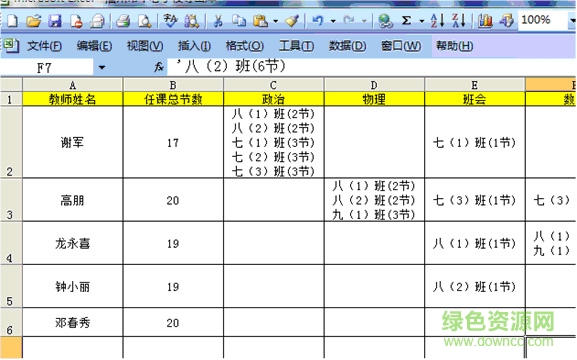Open the 插入(I) menu

[194, 46]
